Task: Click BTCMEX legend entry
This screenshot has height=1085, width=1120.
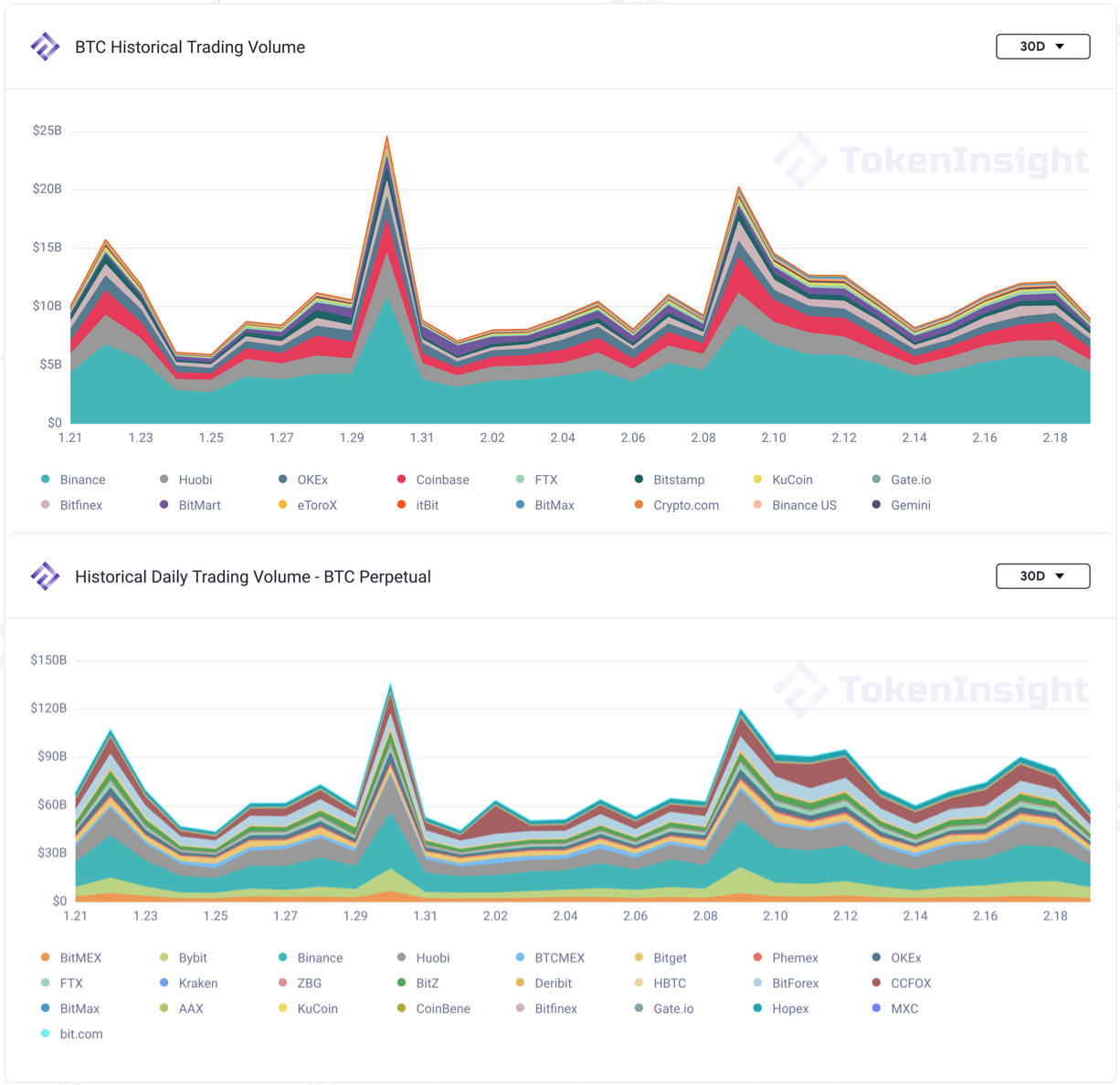Action: pos(549,958)
